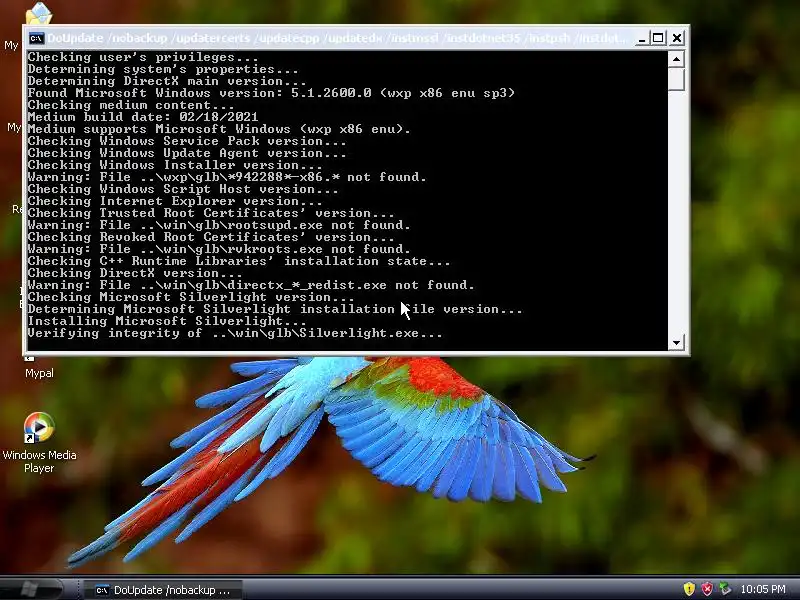Click 'Checking Internet Explorer version...' line
Image resolution: width=800 pixels, height=600 pixels.
[x=175, y=201]
